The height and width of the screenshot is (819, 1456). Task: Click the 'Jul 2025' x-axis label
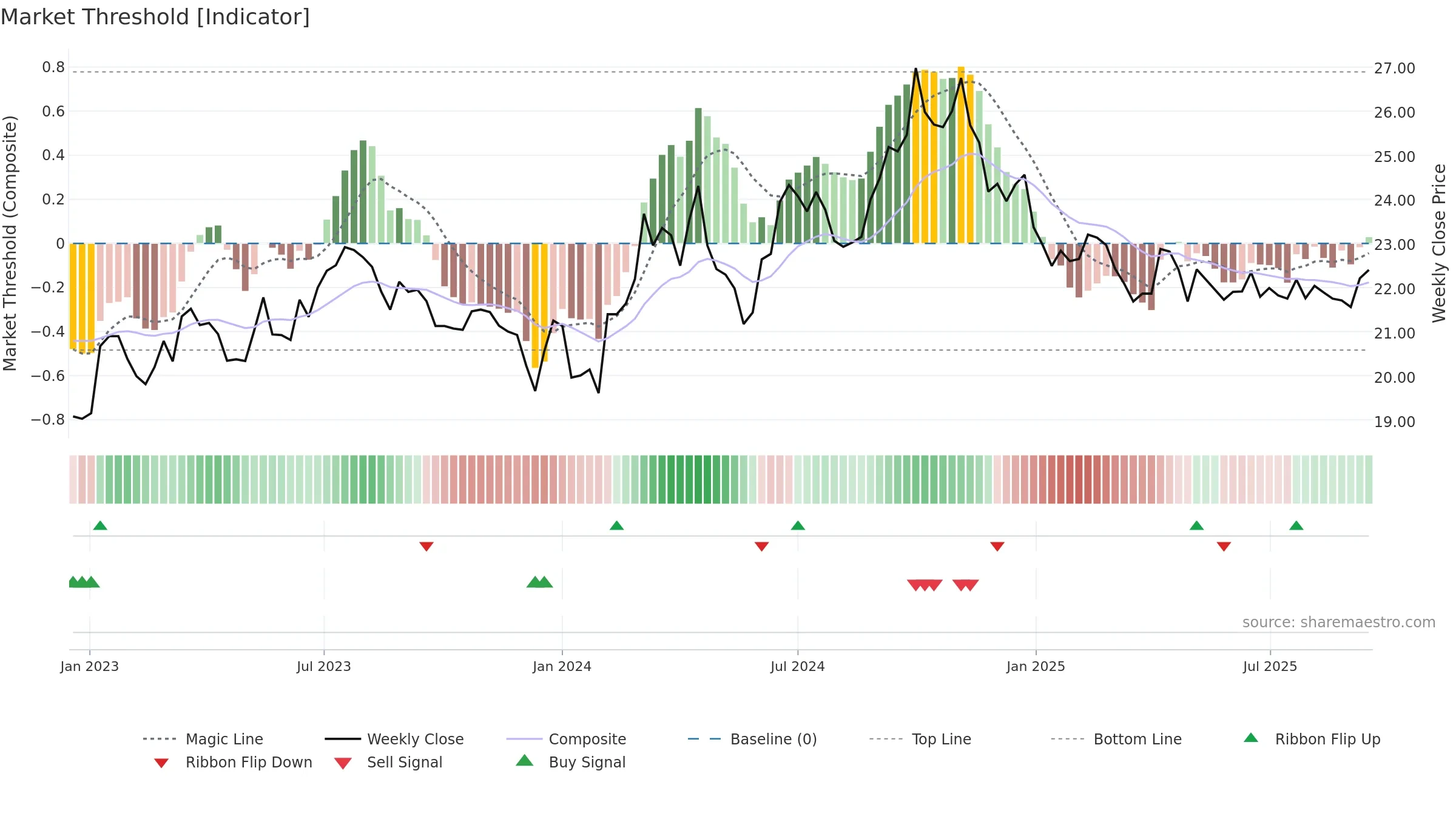pyautogui.click(x=1270, y=667)
